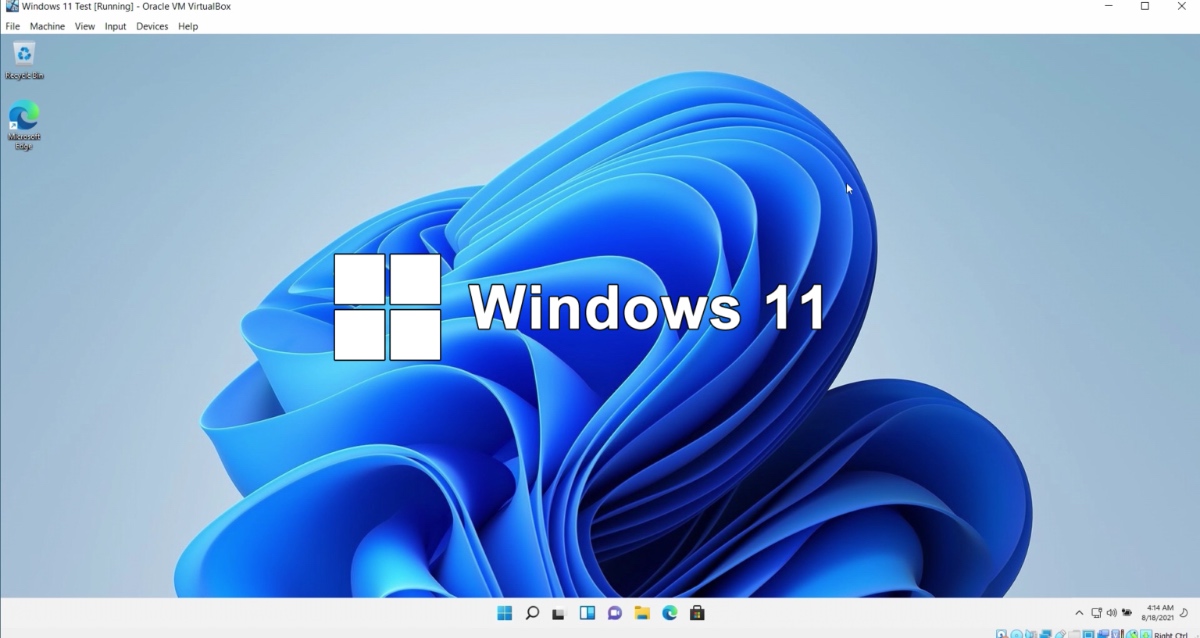Screen dimensions: 1200x638
Task: Click the guest network tray icon
Action: tap(1096, 613)
